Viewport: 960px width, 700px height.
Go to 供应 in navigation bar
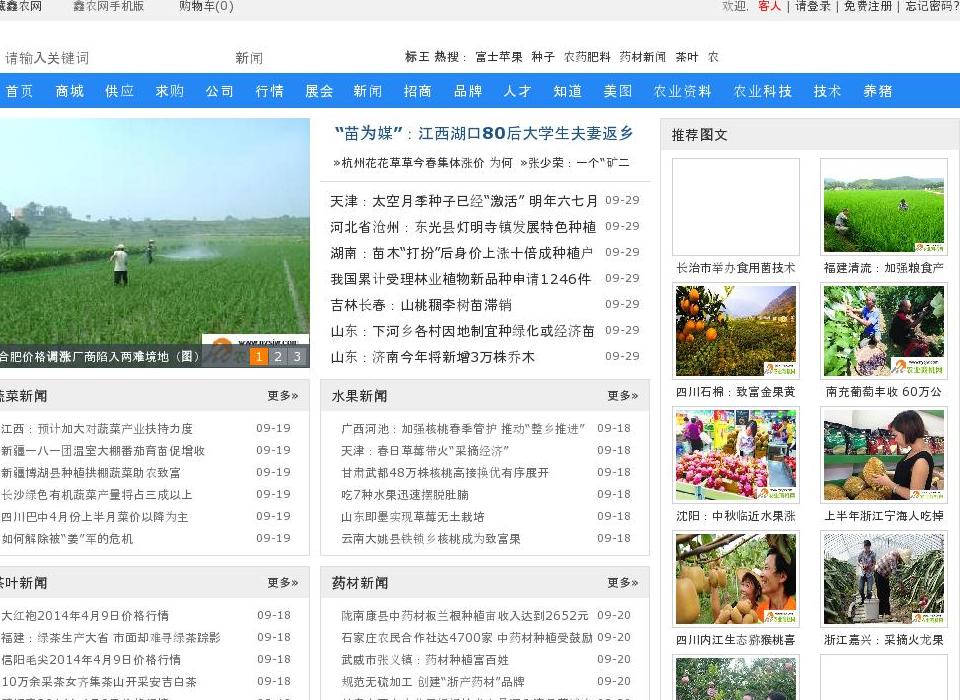119,91
